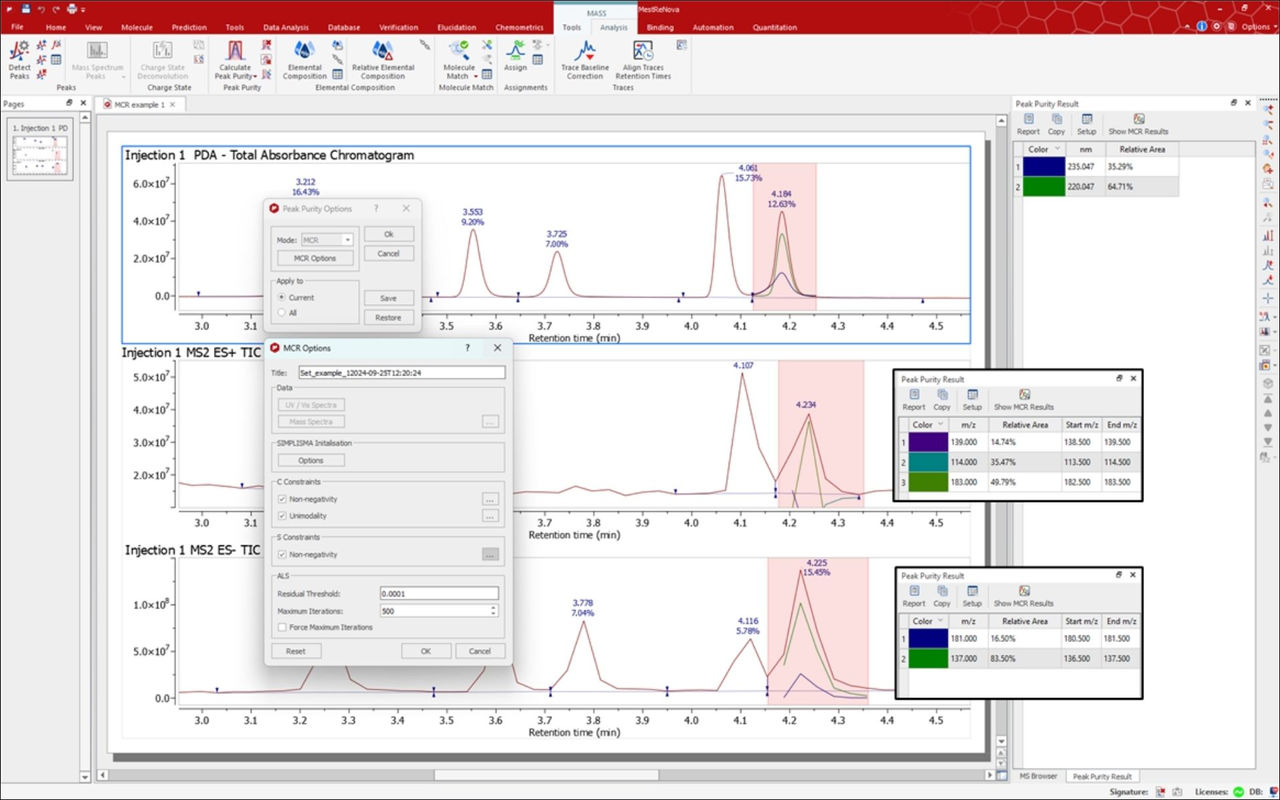Apply Trace Baseline Correction
The image size is (1280, 800).
(x=585, y=59)
